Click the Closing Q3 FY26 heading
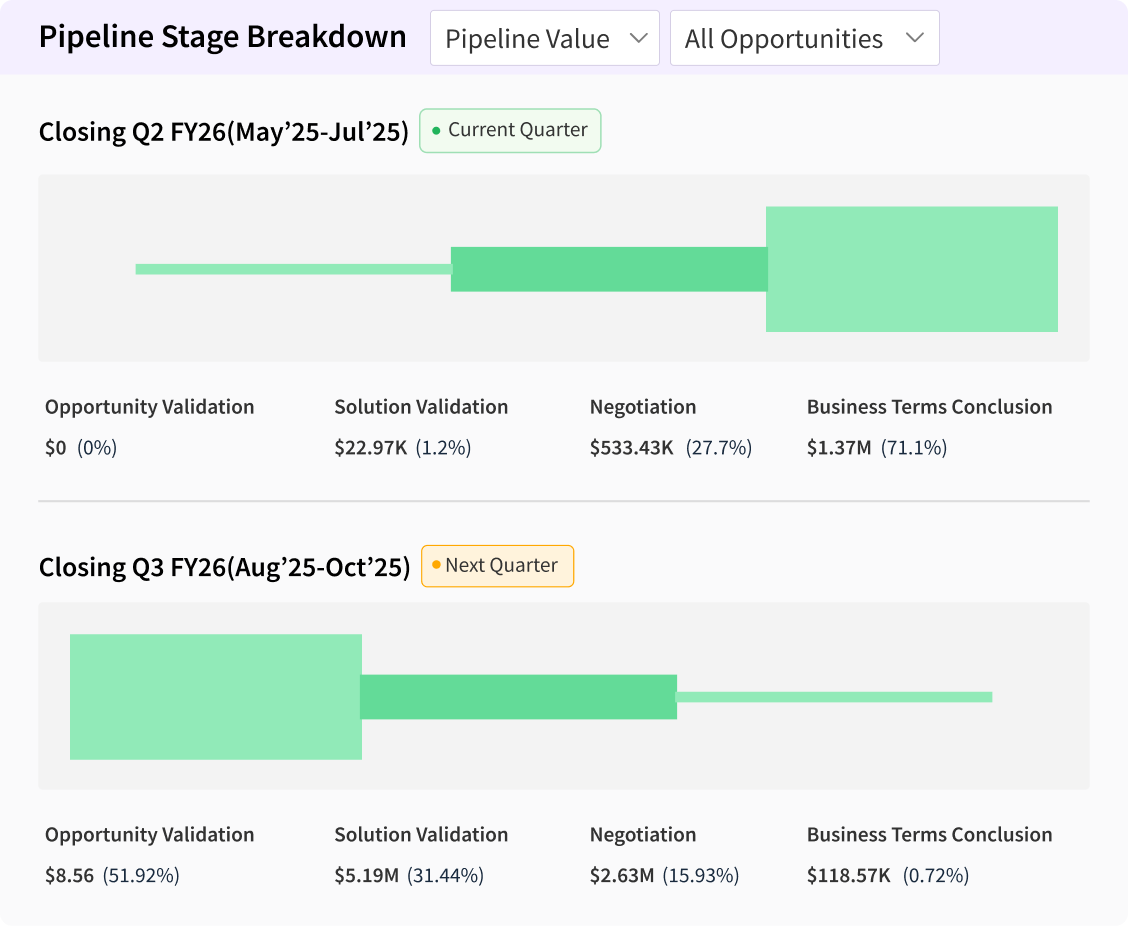This screenshot has width=1128, height=926. point(224,568)
